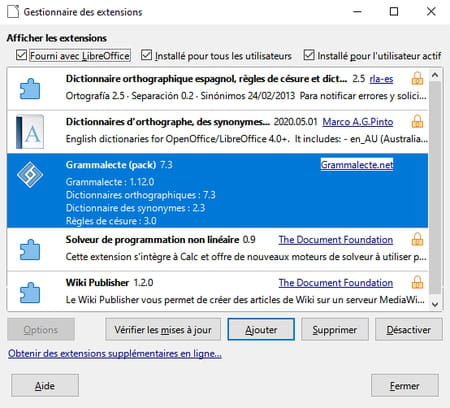Minimize the Gestionnaire des extensions window

click(x=358, y=12)
